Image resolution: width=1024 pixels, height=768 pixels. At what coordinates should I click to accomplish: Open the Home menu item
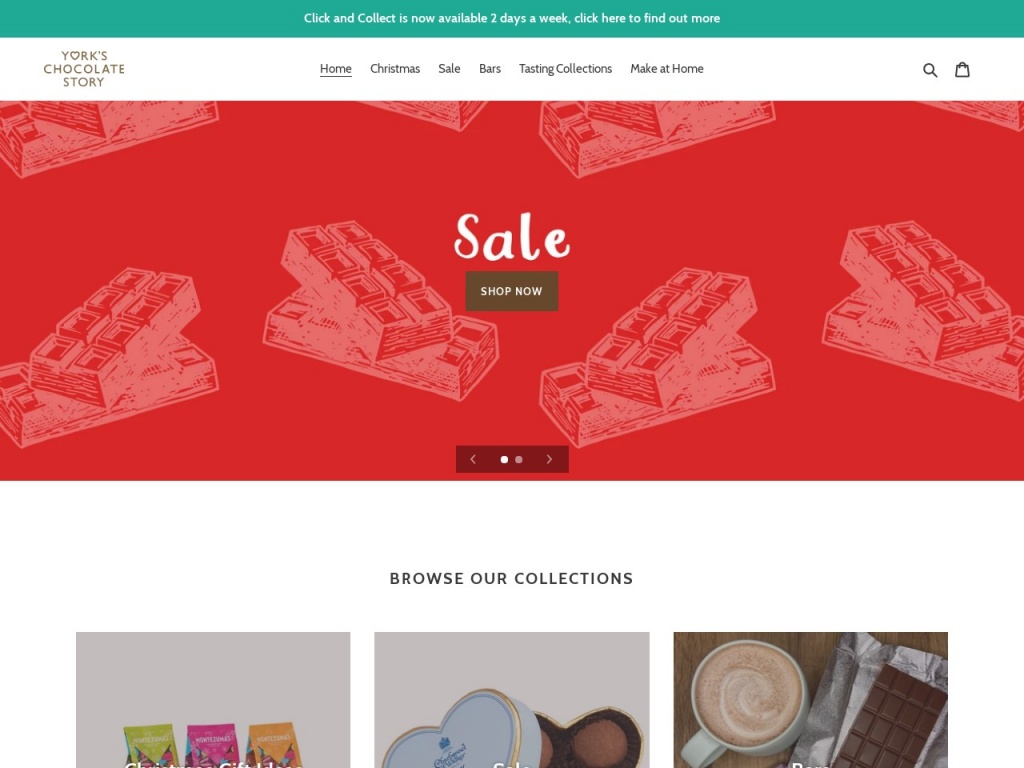click(x=336, y=69)
